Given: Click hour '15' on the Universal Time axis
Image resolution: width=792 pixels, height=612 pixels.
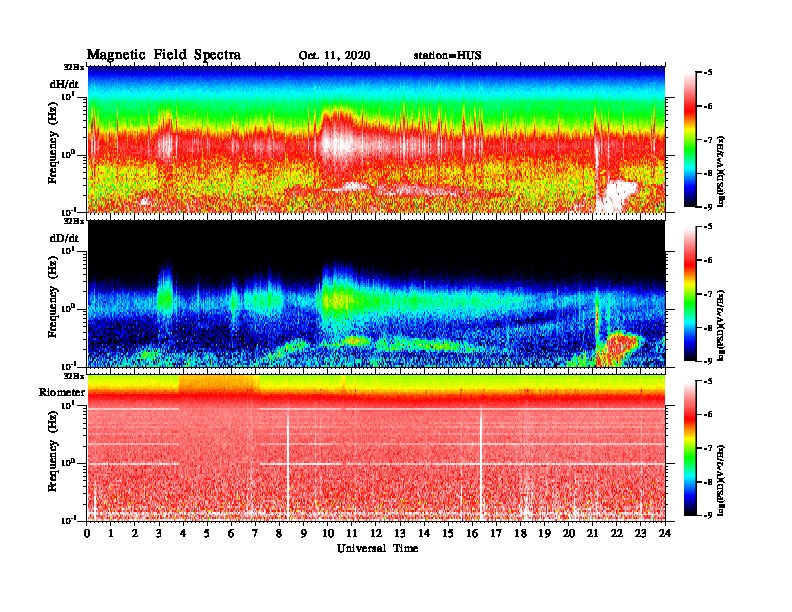Looking at the screenshot, I should click(448, 534).
